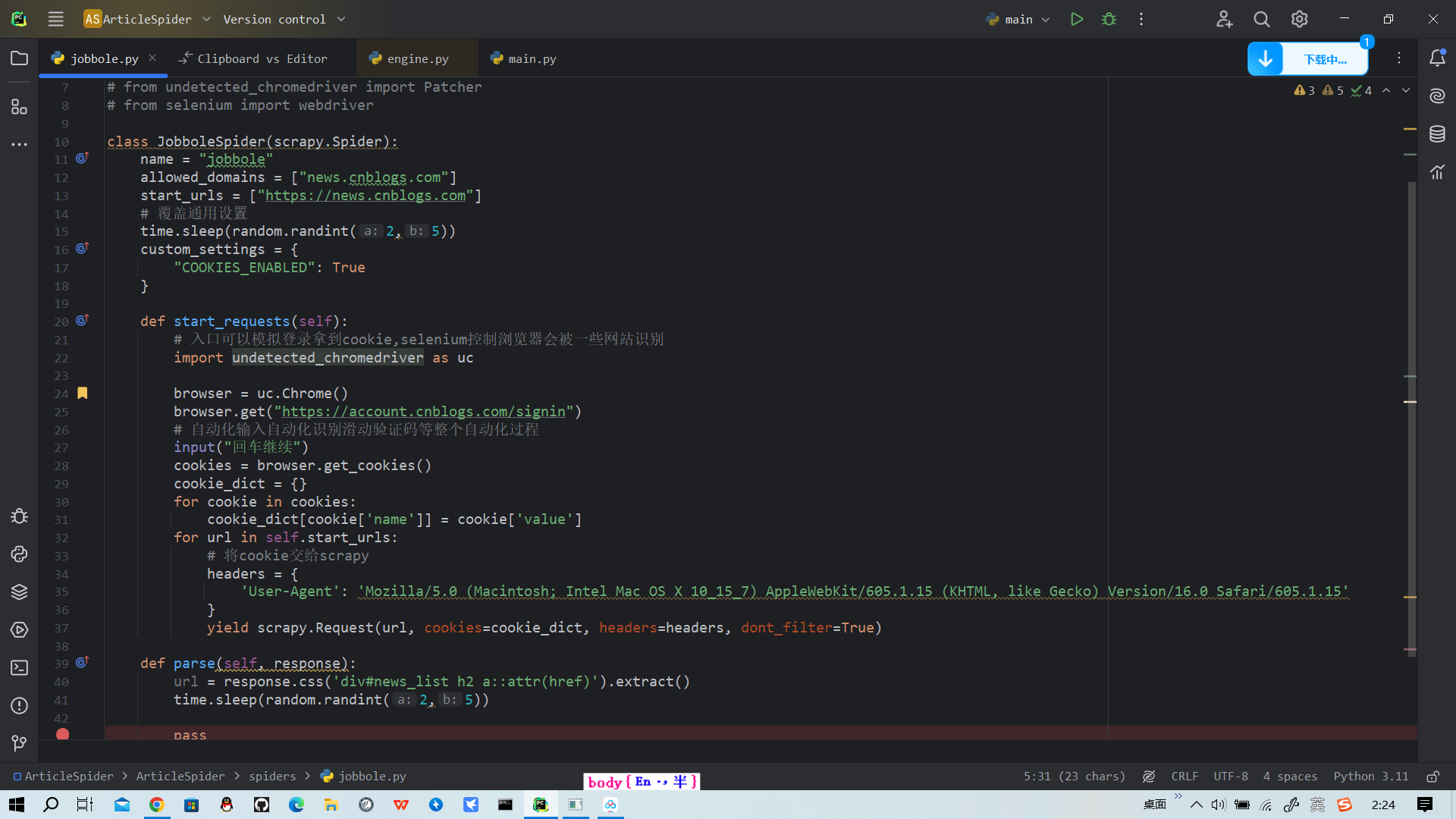Open the Git tool window
The width and height of the screenshot is (1456, 819).
(20, 743)
